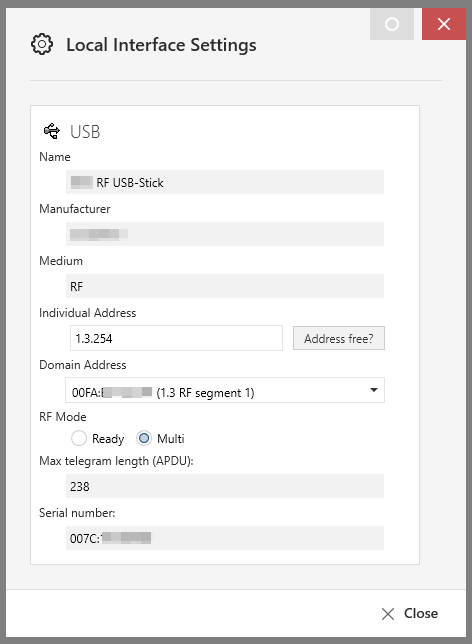Select the Multi RF mode radio button
472x644 pixels.
(x=144, y=438)
